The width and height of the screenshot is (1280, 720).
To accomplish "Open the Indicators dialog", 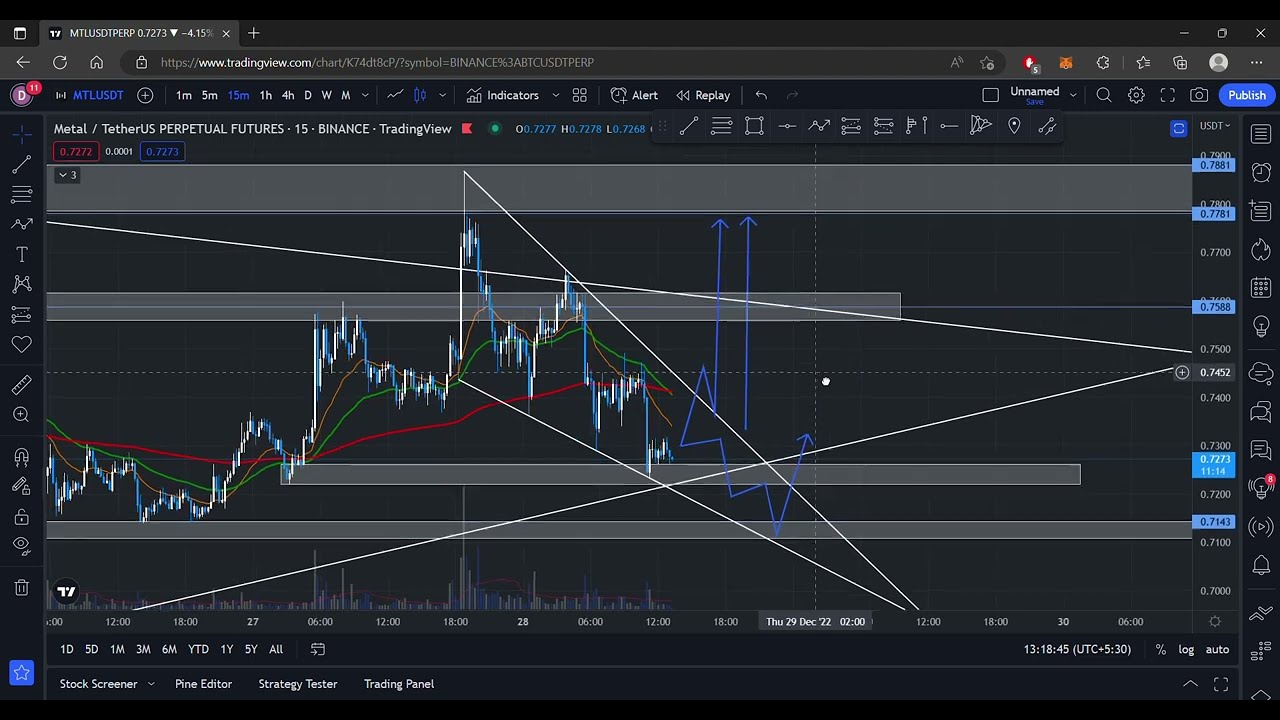I will coord(503,95).
